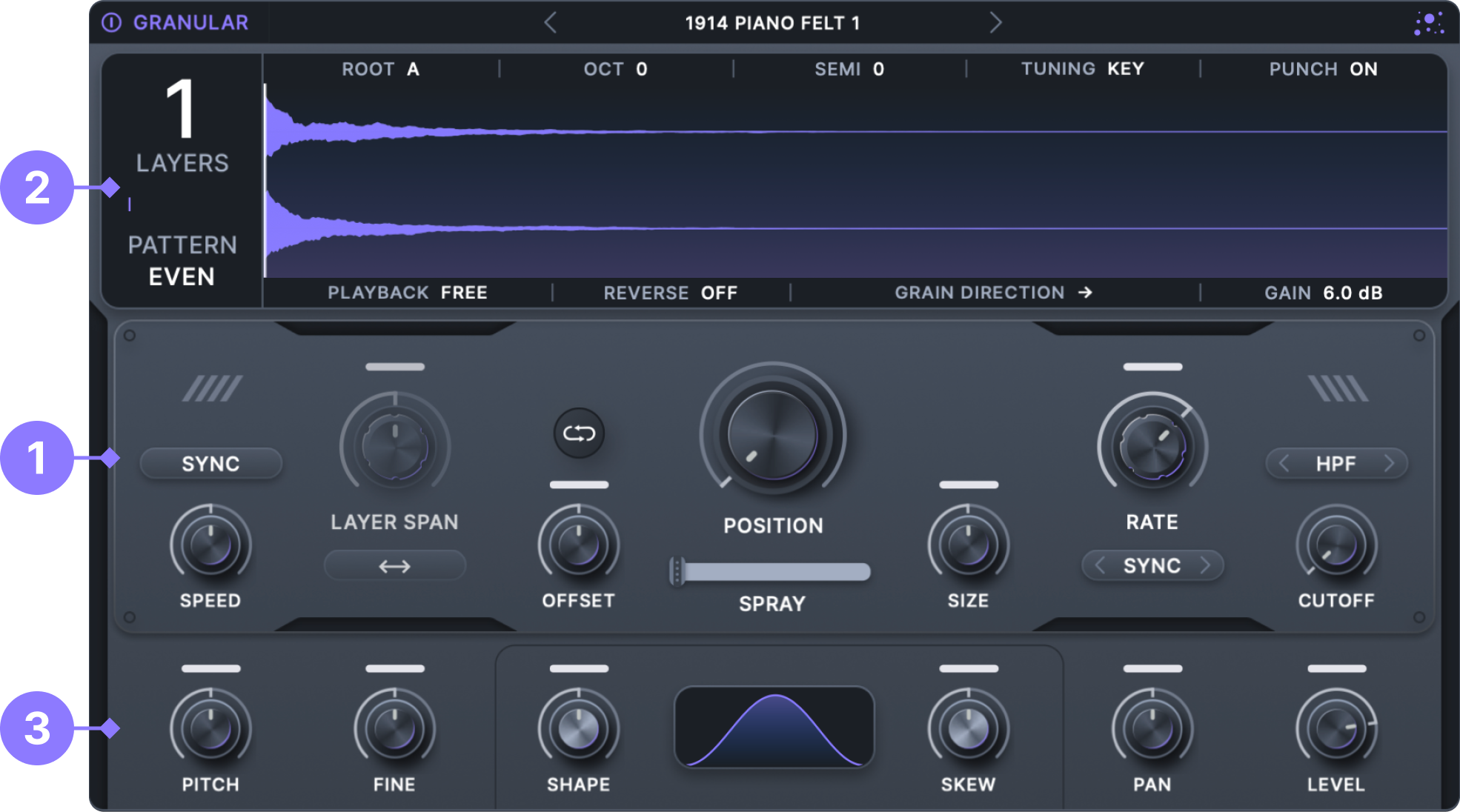Image resolution: width=1460 pixels, height=812 pixels.
Task: Toggle the Sync button above Speed
Action: [x=210, y=464]
